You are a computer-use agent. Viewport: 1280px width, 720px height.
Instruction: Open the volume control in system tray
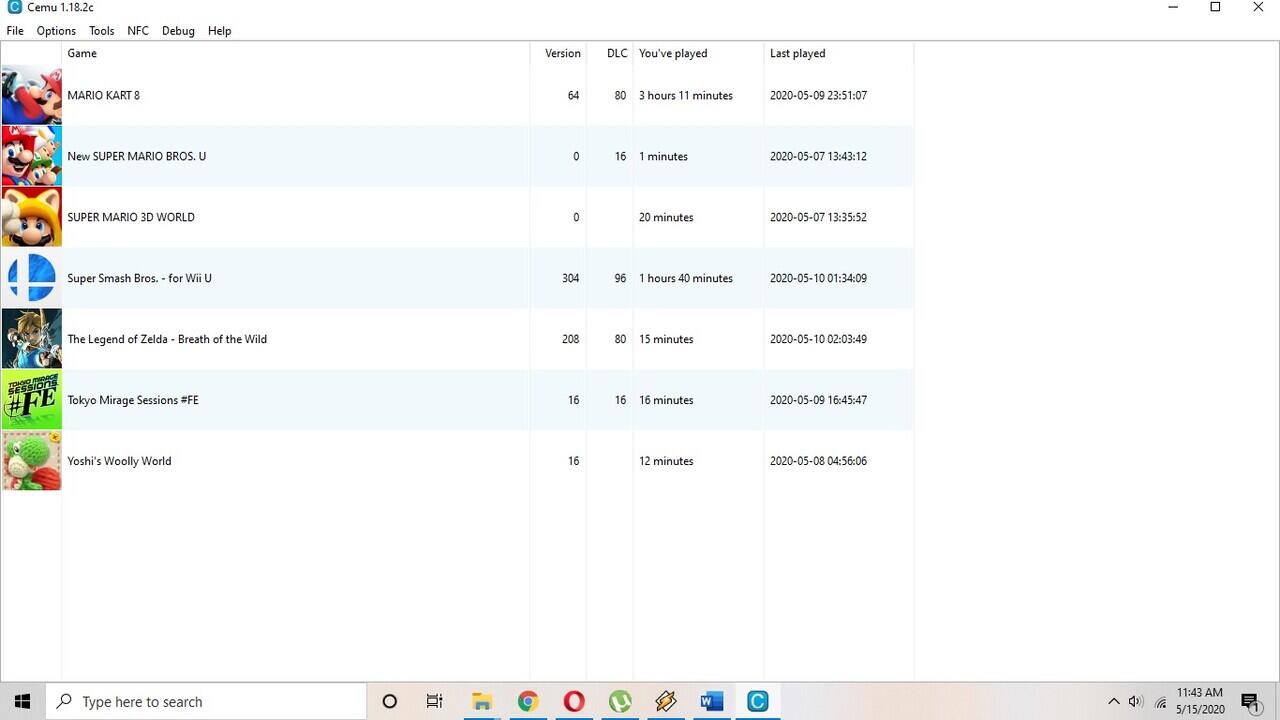point(1135,701)
